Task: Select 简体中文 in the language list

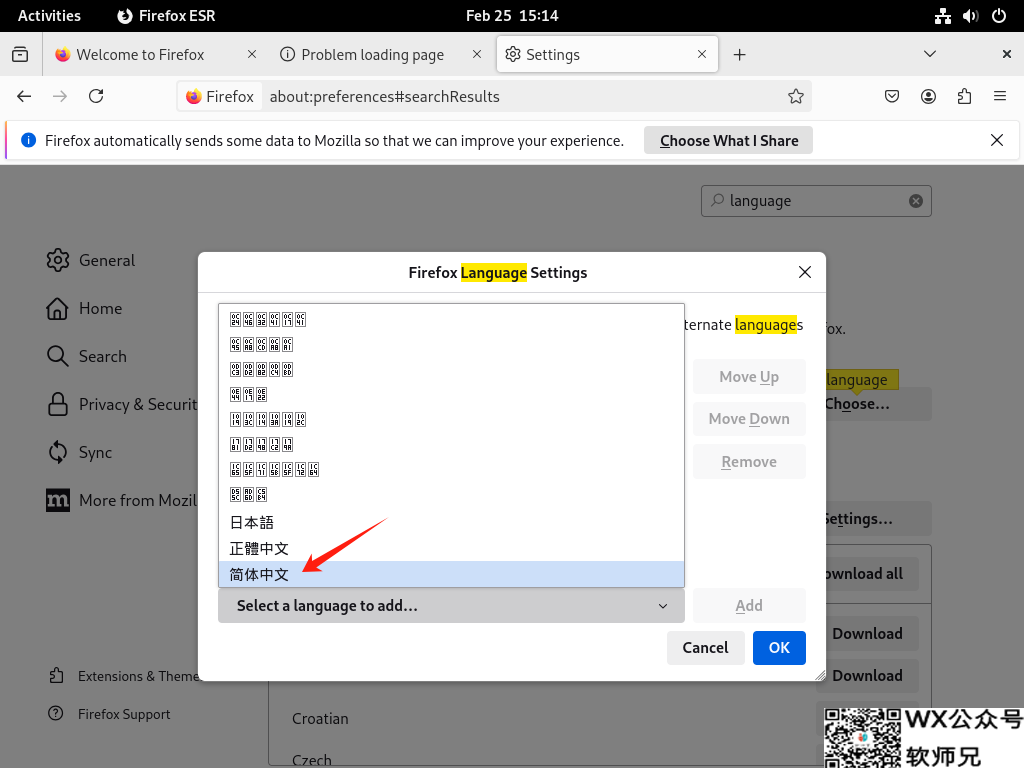Action: click(451, 574)
